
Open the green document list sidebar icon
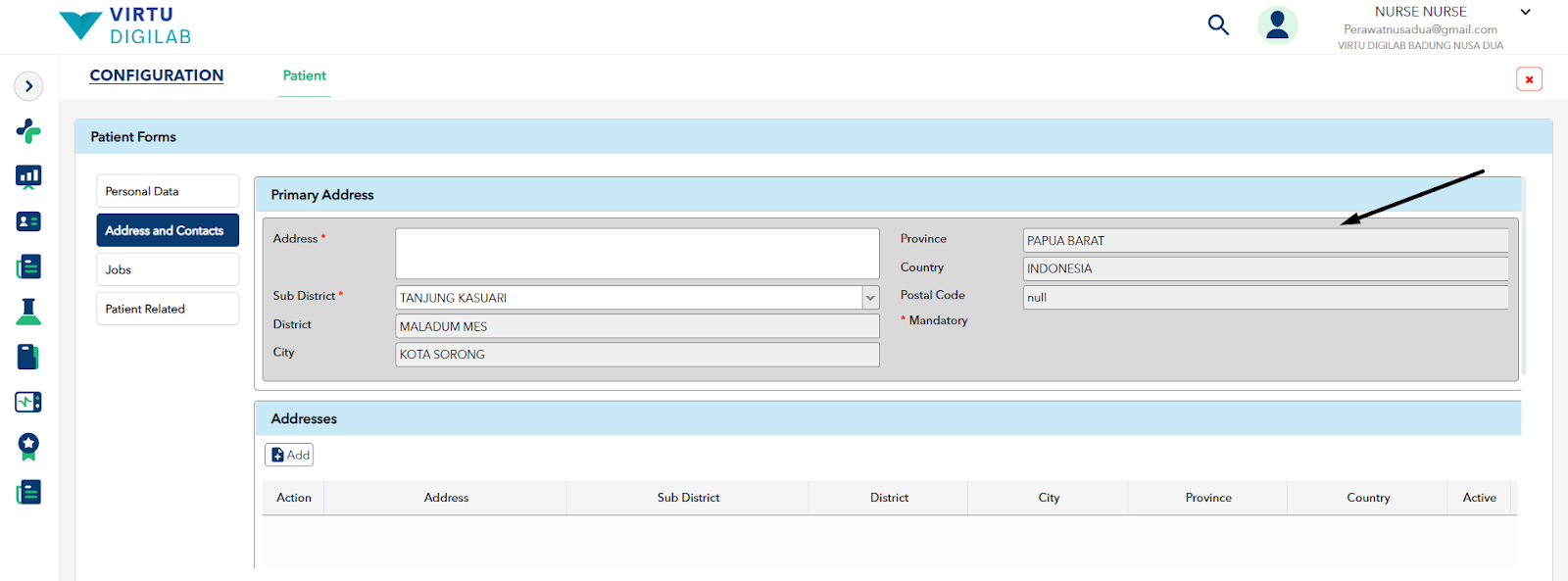(x=28, y=266)
